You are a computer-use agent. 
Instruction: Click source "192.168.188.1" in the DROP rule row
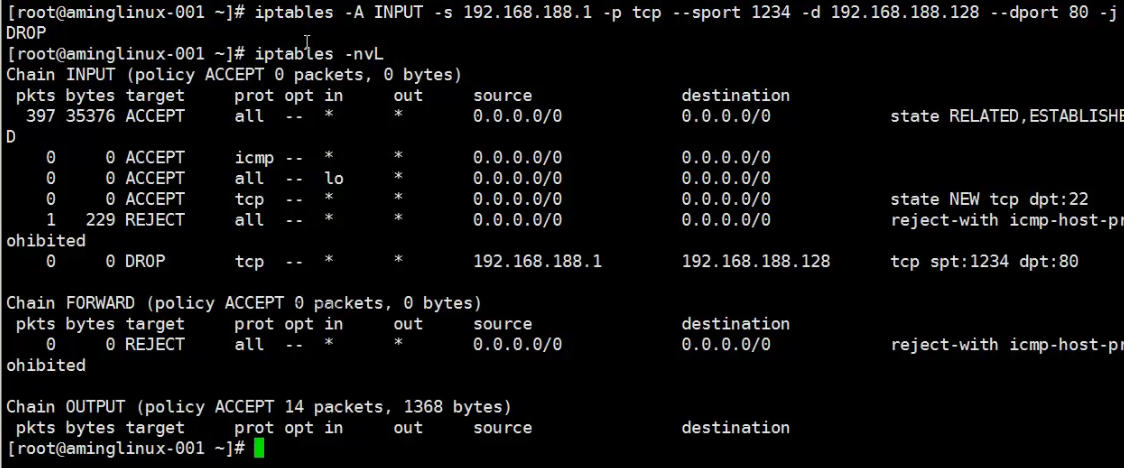tap(537, 262)
